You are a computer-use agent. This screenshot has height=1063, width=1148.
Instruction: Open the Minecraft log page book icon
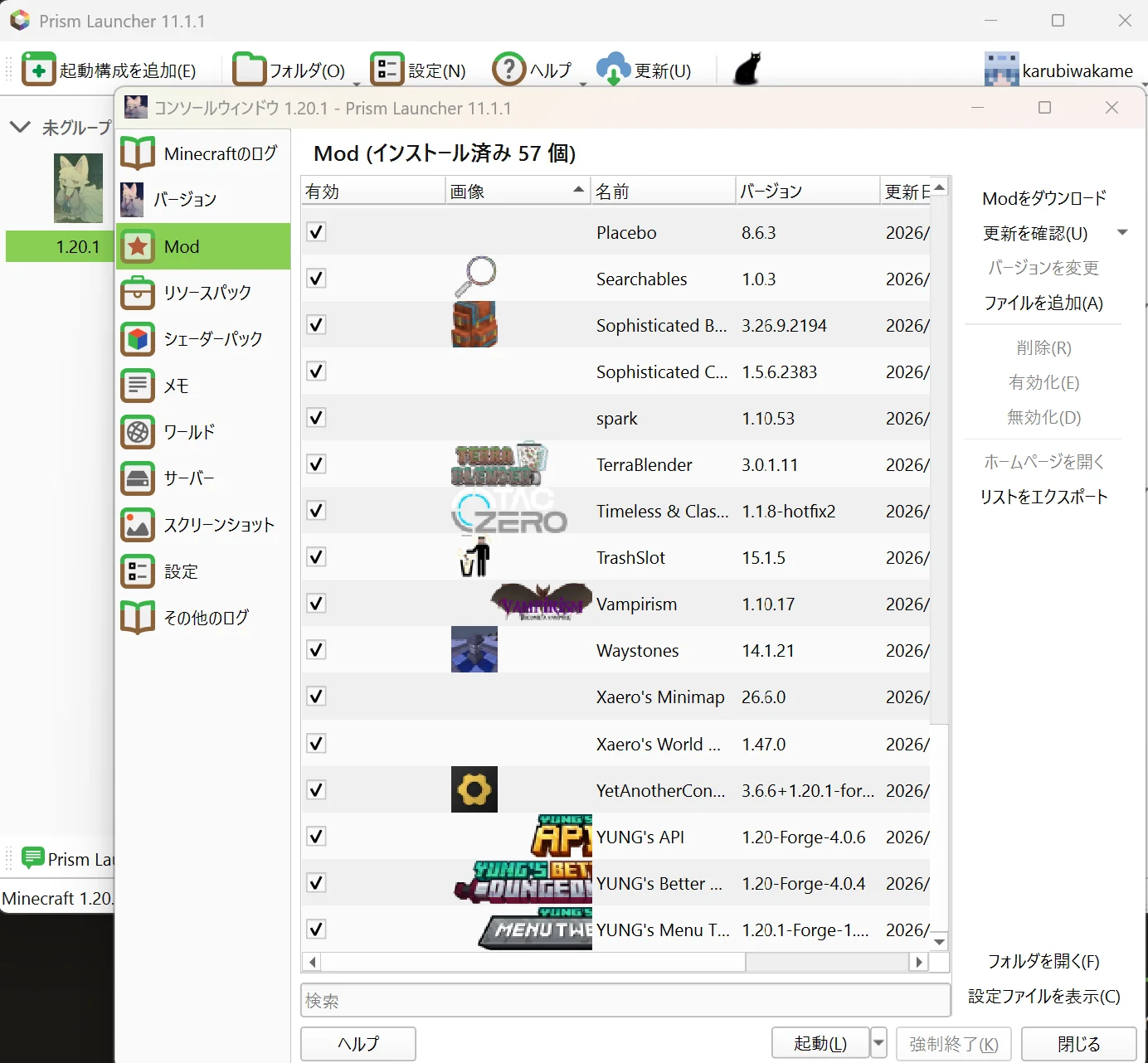138,153
